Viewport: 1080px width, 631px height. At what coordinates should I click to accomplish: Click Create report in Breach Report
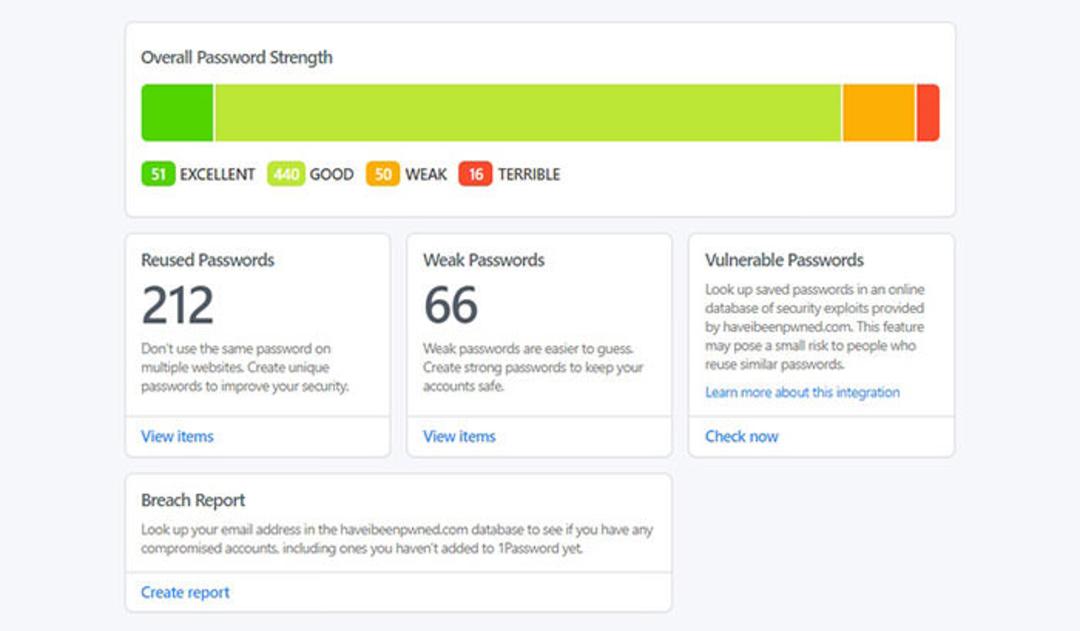[x=185, y=592]
